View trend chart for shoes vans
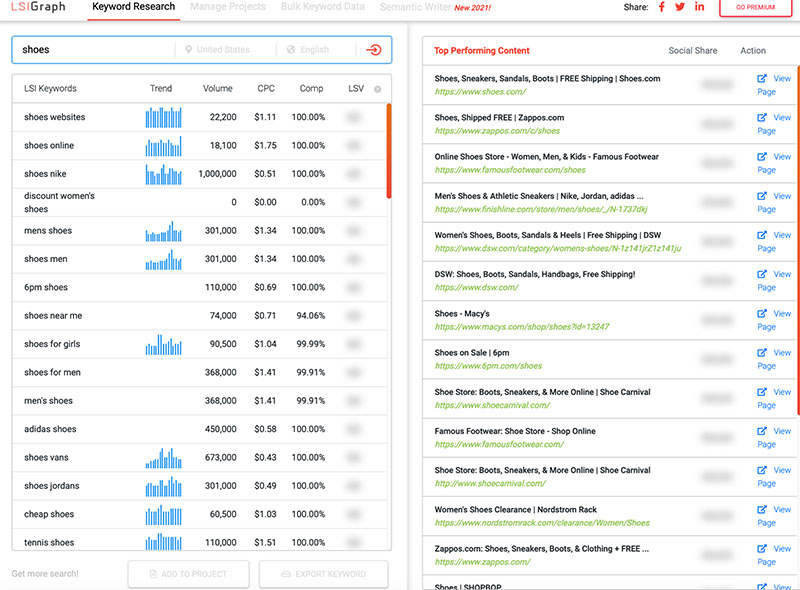The height and width of the screenshot is (590, 800). tap(163, 458)
